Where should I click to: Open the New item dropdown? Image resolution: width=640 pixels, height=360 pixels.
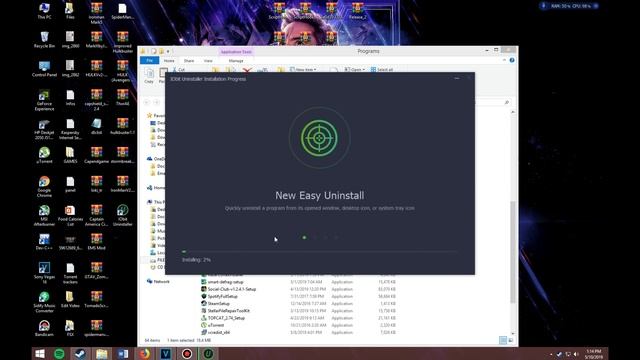coord(303,69)
